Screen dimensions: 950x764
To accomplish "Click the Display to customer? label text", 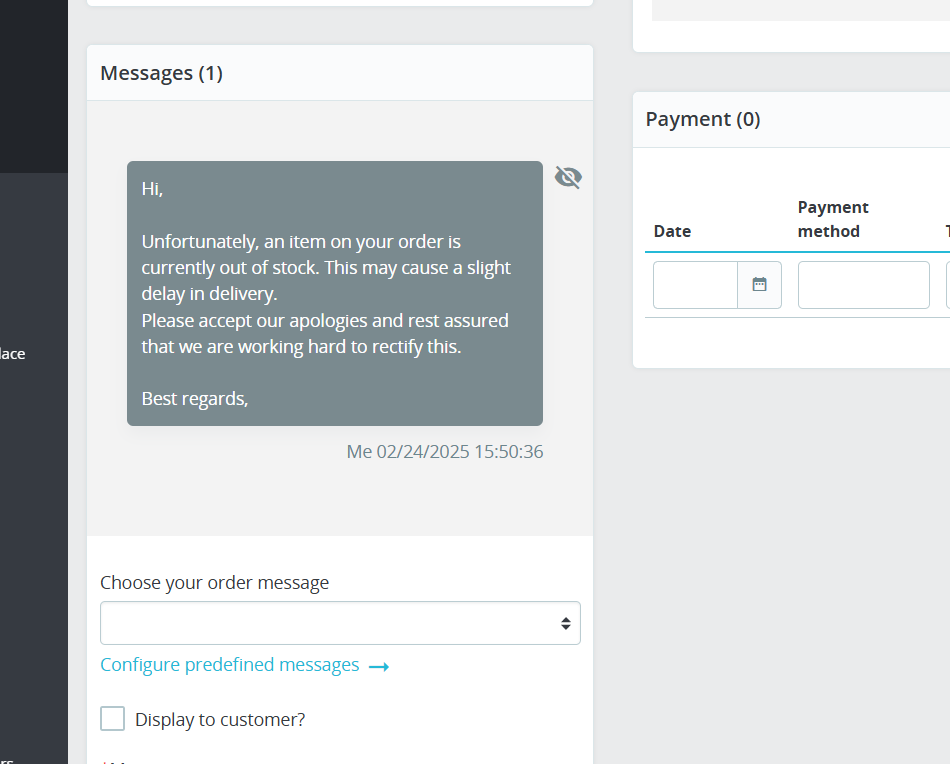I will (220, 719).
